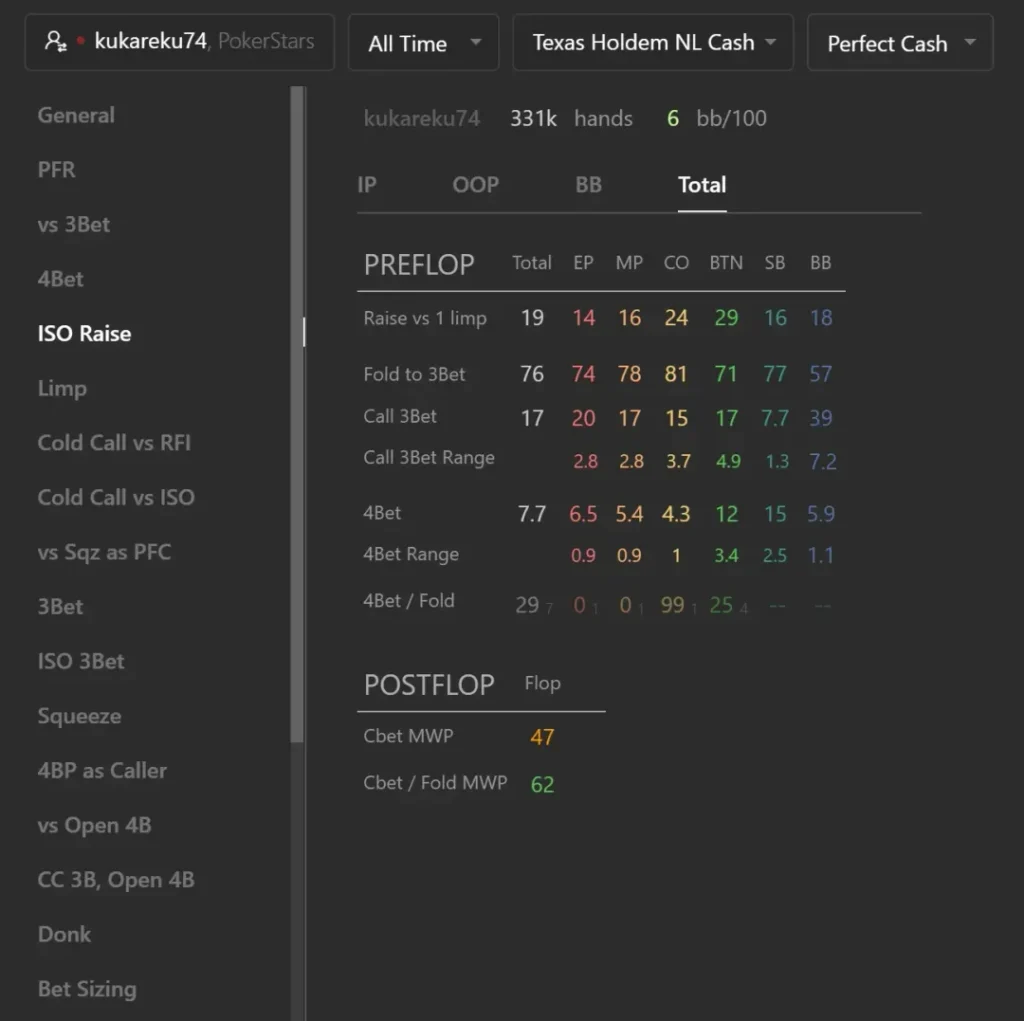Open the PFR sidebar section
1024x1021 pixels.
pyautogui.click(x=57, y=170)
